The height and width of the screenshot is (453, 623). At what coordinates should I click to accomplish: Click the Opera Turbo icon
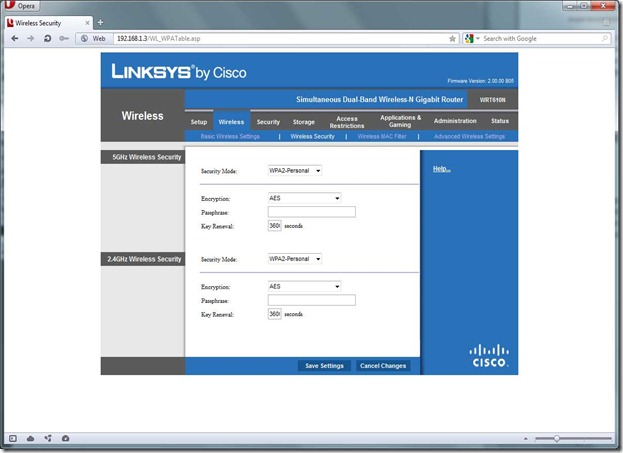pyautogui.click(x=66, y=438)
